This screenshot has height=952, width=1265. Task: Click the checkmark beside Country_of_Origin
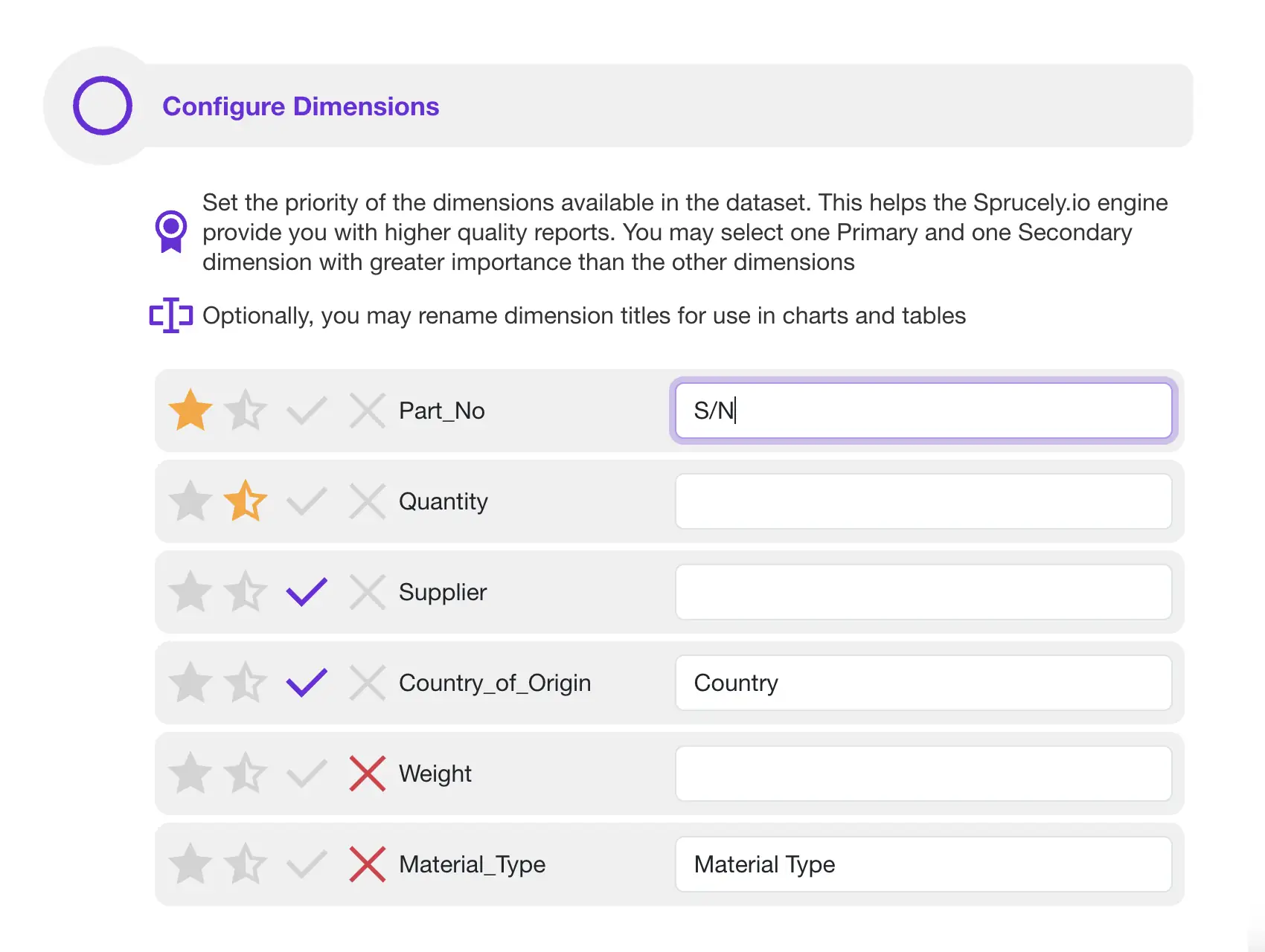coord(306,682)
